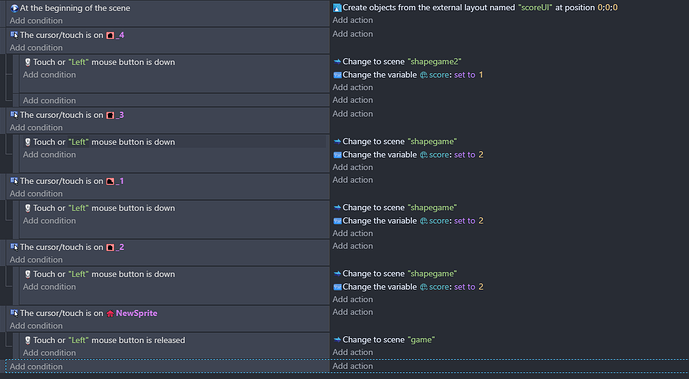
Task: Select the red _4 object icon
Action: [110, 35]
